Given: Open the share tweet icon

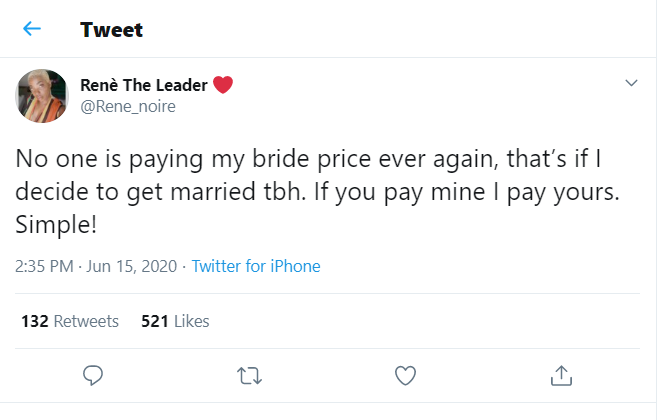Looking at the screenshot, I should [x=561, y=375].
